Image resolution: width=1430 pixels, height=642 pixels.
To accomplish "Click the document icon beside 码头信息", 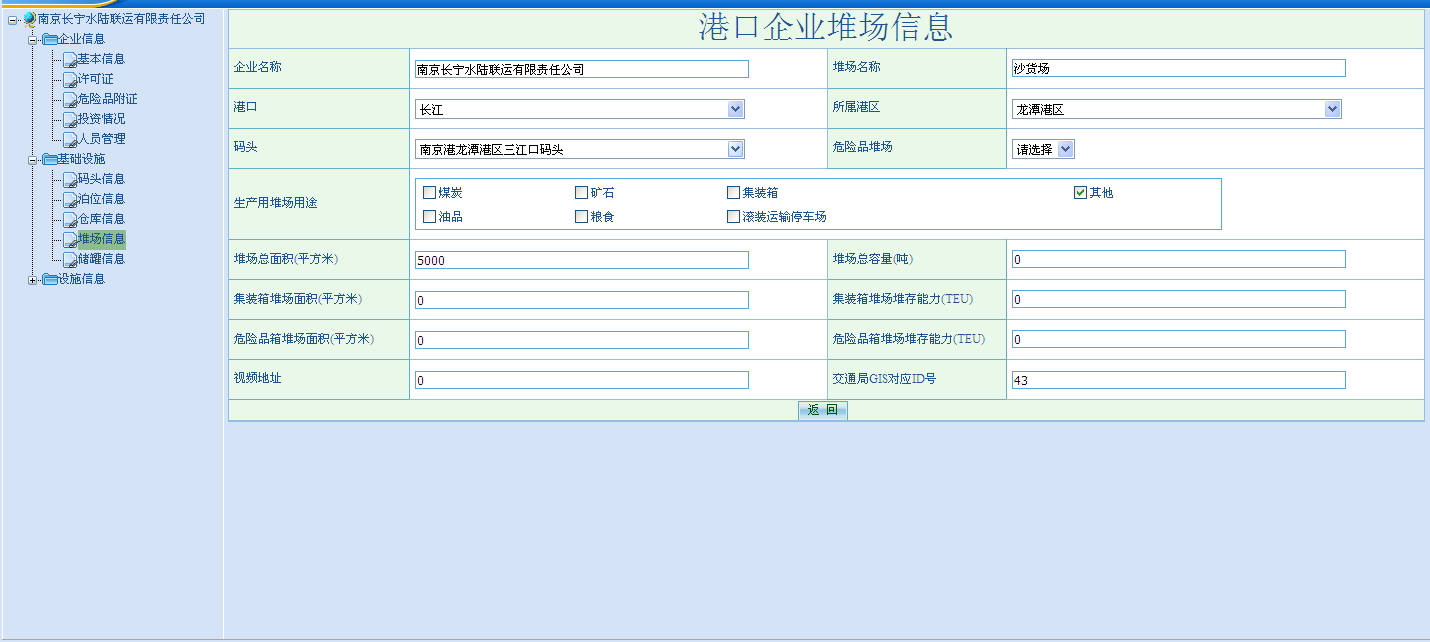I will (70, 180).
